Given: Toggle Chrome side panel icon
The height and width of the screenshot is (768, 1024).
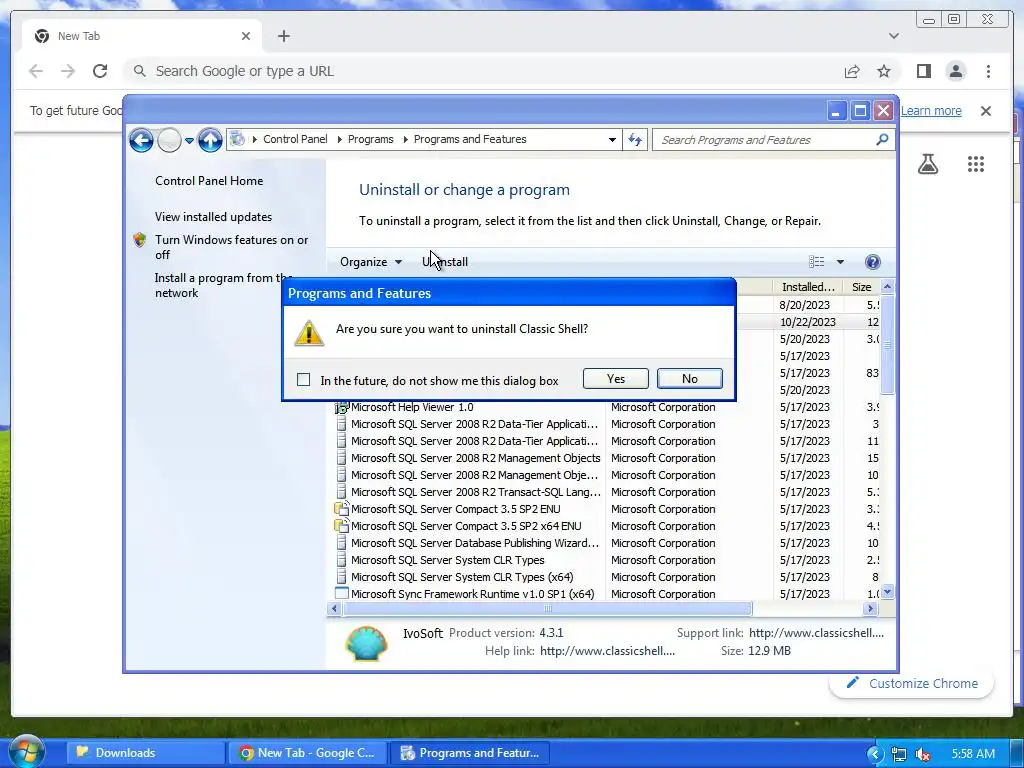Looking at the screenshot, I should click(x=923, y=71).
